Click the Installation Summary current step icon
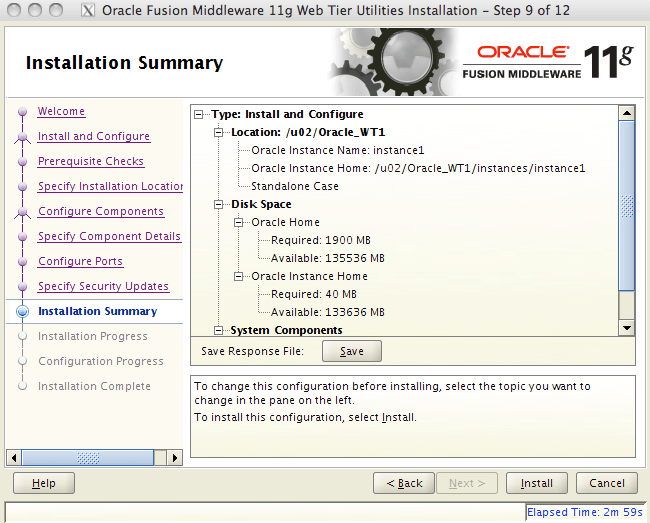 tap(23, 311)
